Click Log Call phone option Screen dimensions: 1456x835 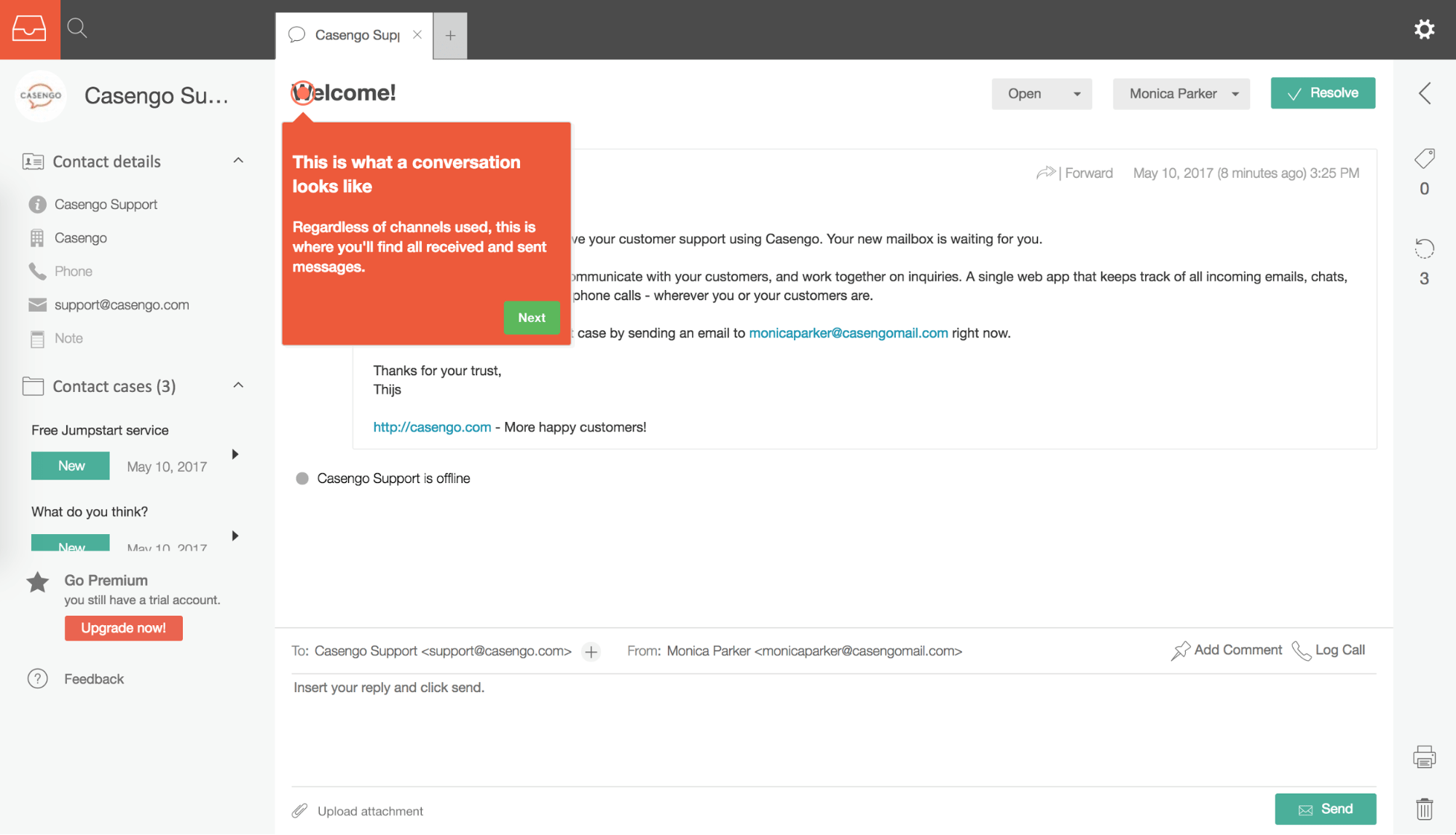[x=1329, y=650]
